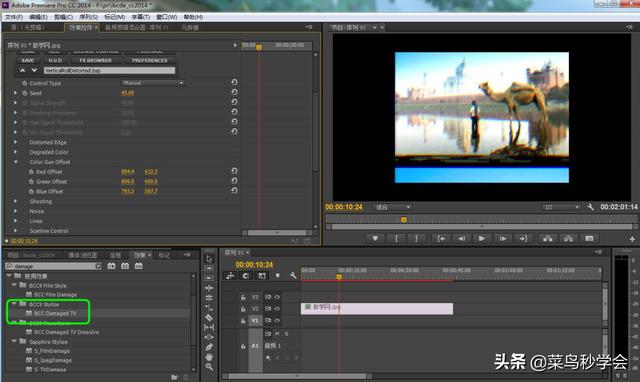The width and height of the screenshot is (640, 382).
Task: Reset the Seed parameter
Action: click(234, 92)
